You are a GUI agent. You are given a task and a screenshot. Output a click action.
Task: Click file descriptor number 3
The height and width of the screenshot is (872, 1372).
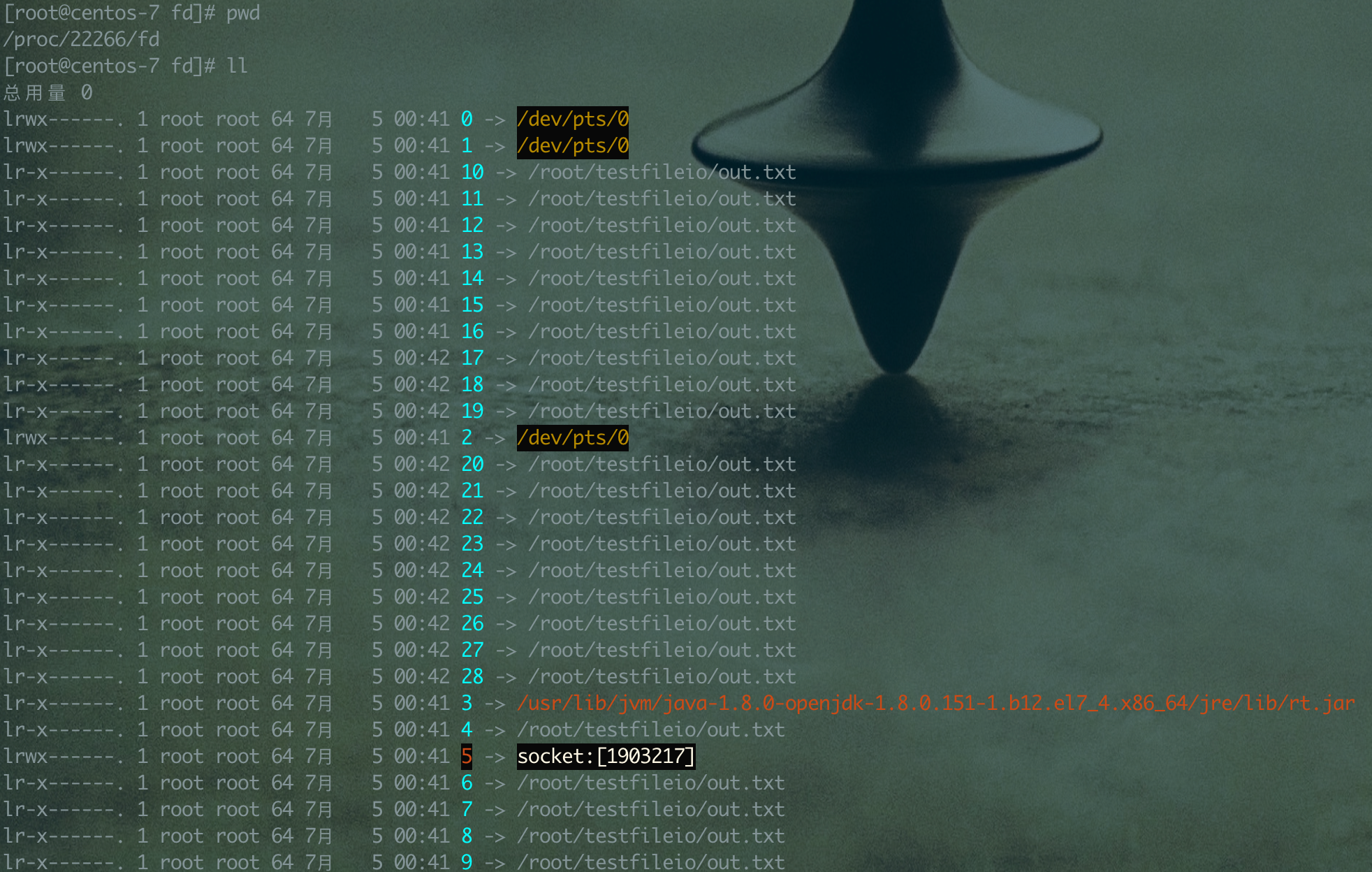tap(467, 703)
